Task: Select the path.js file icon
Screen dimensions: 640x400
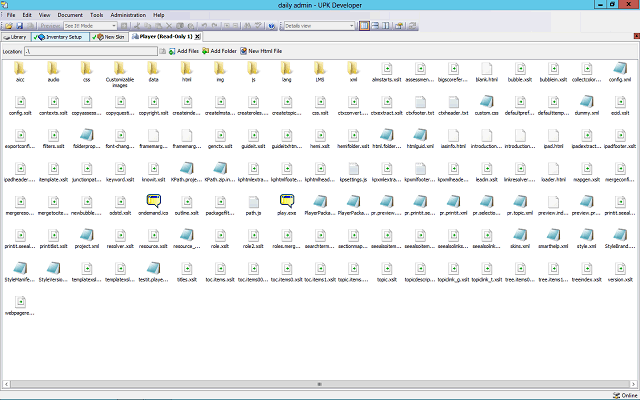Action: 253,203
